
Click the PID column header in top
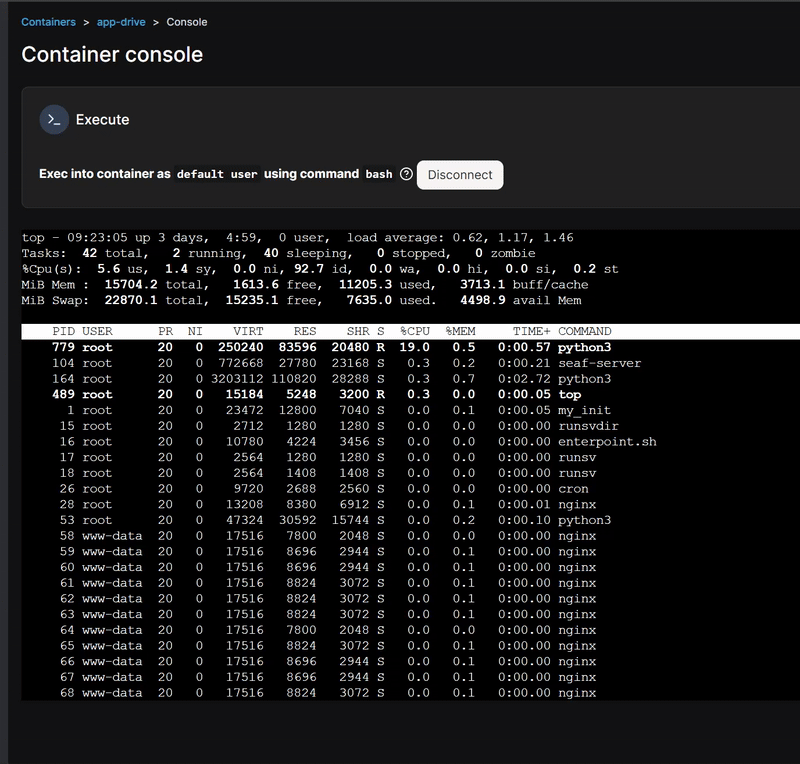click(62, 331)
